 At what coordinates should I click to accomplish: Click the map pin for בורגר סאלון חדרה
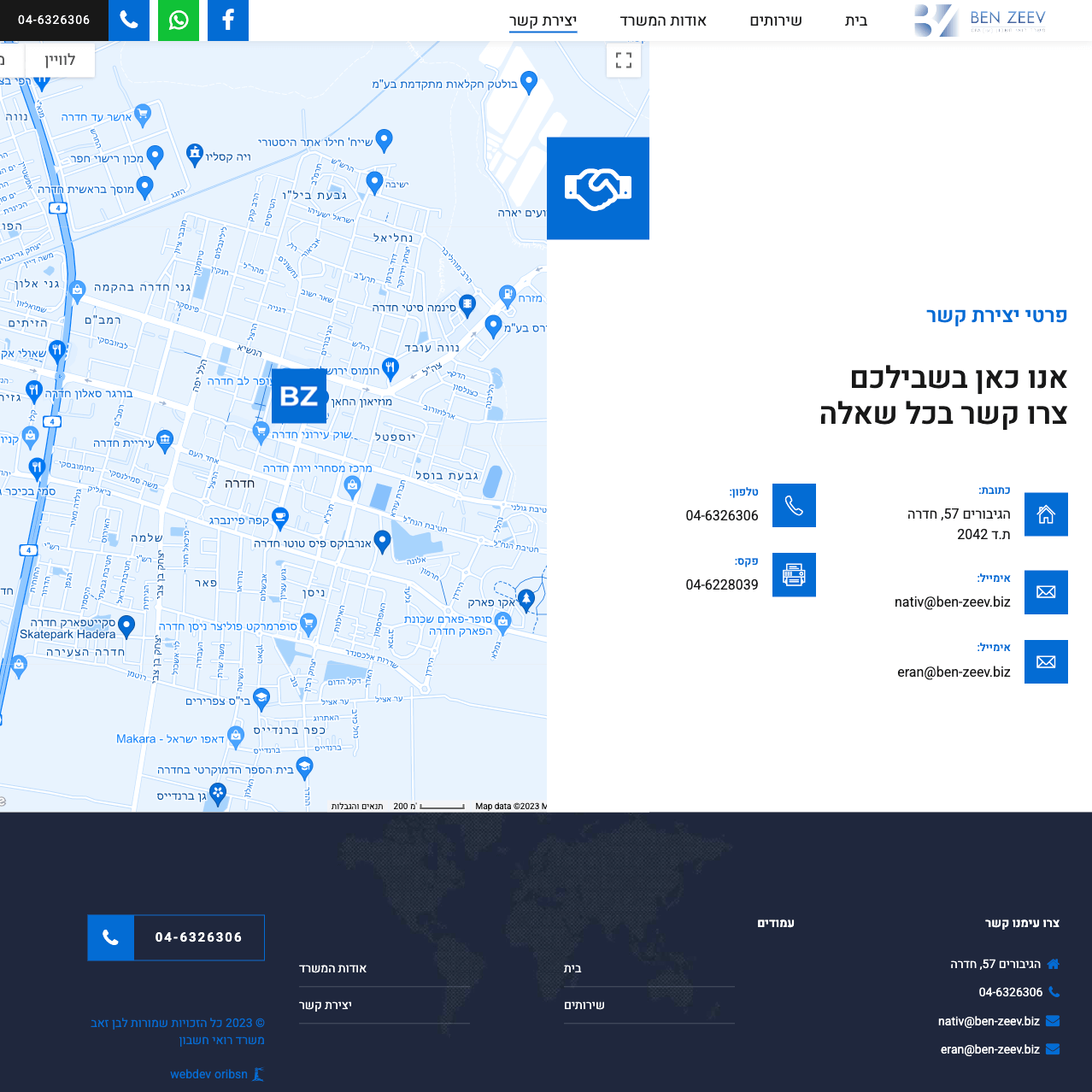click(33, 390)
